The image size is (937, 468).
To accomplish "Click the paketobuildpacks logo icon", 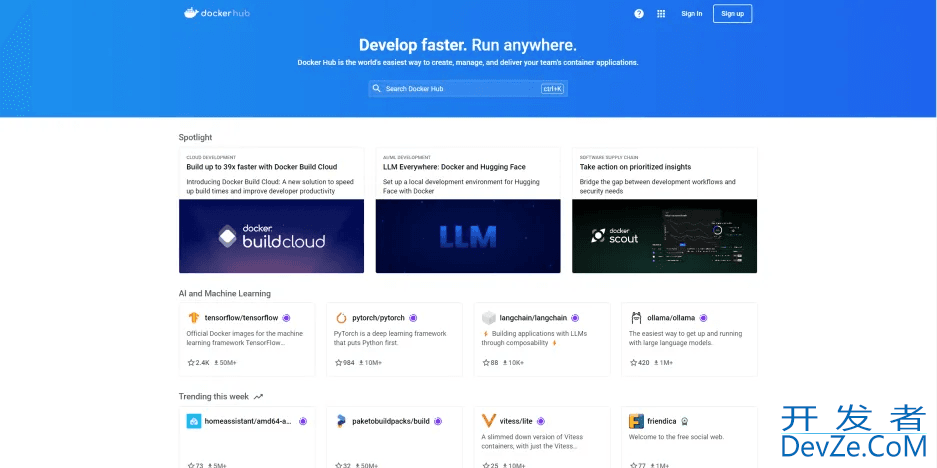I will point(341,421).
